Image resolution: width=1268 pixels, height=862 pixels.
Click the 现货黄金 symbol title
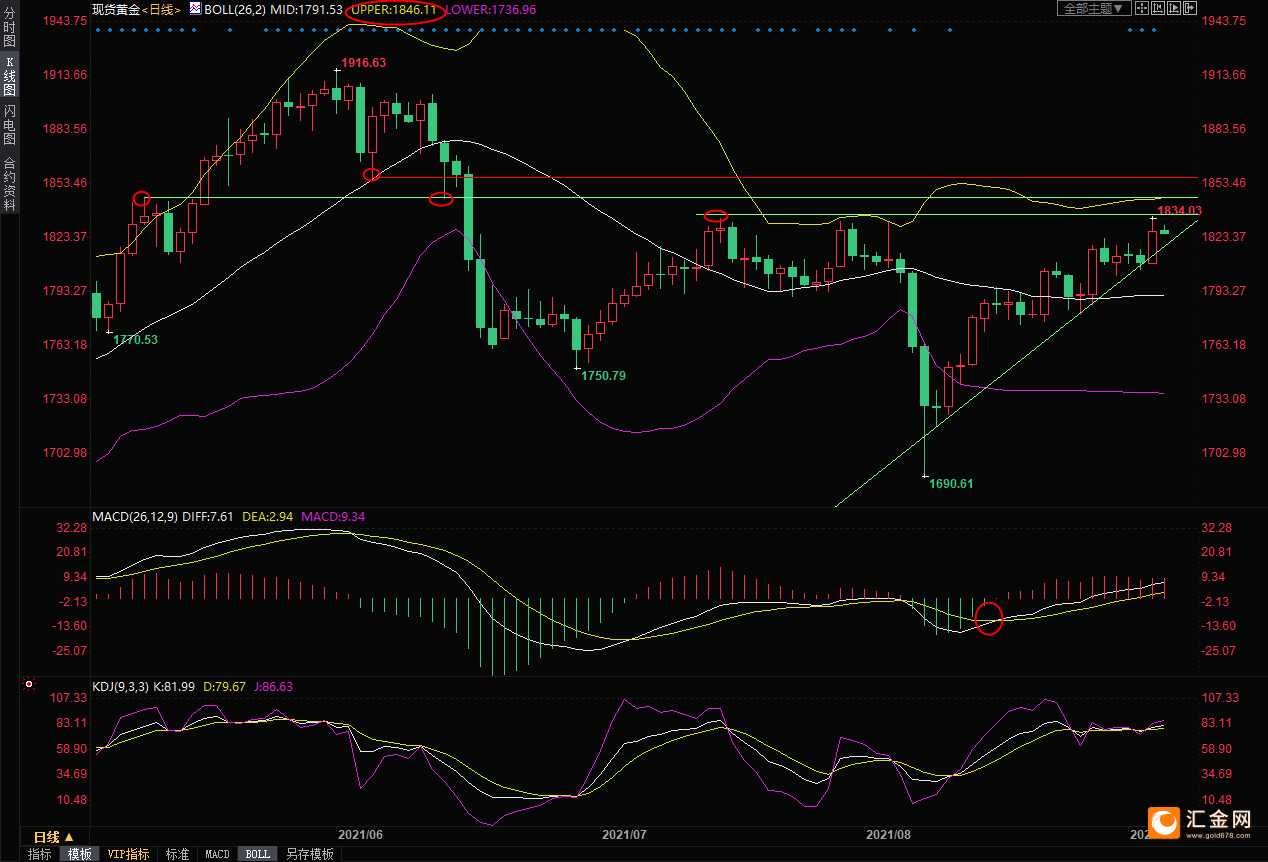coord(115,9)
